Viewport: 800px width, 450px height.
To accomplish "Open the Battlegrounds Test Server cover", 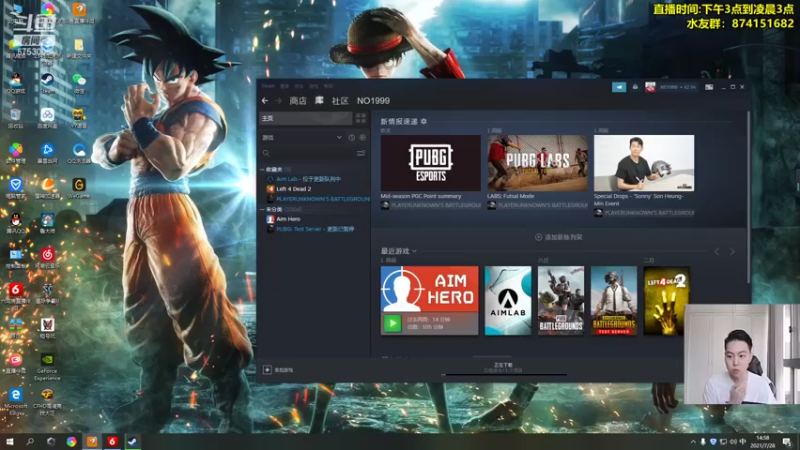I will 614,301.
